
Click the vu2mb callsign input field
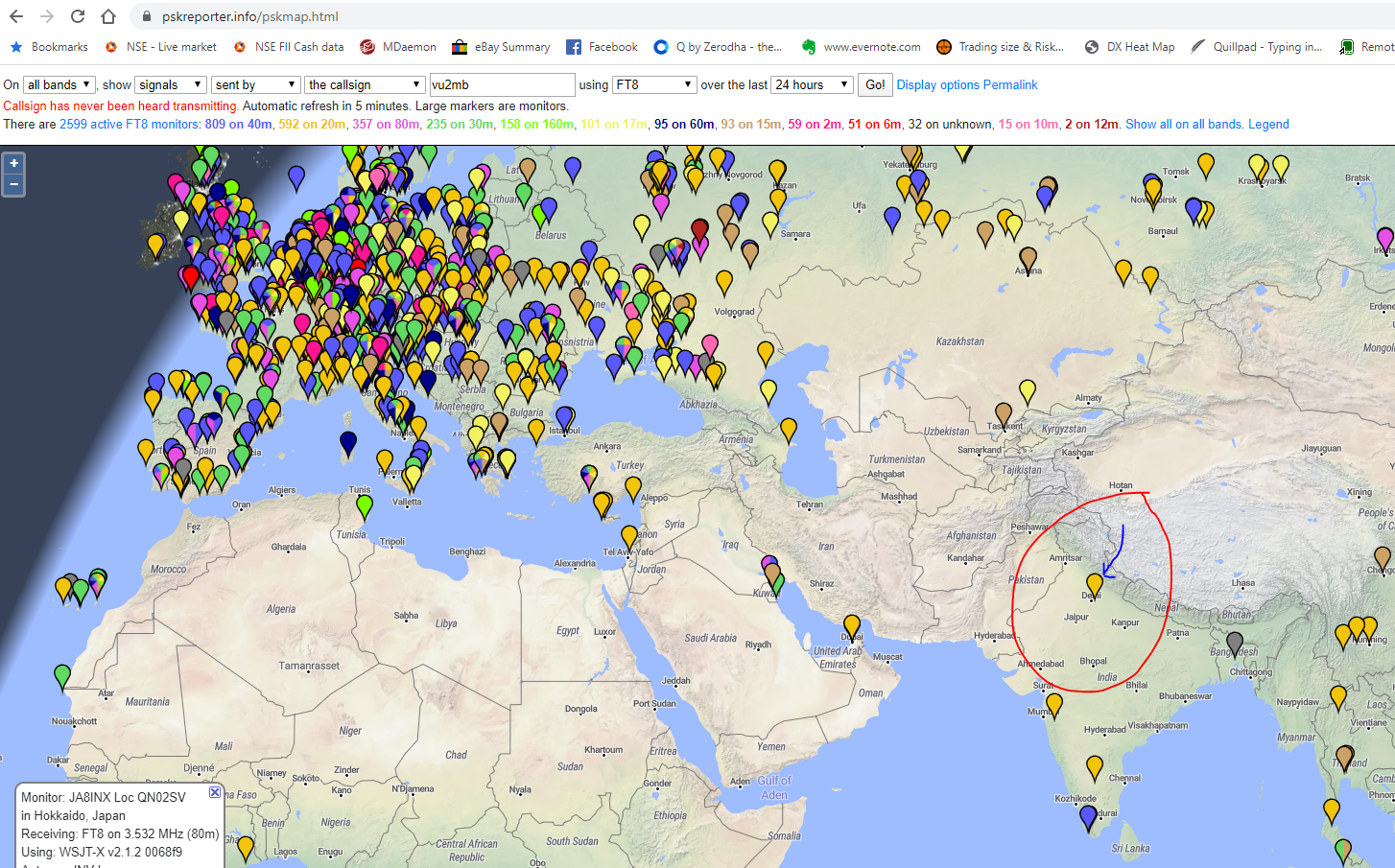pyautogui.click(x=502, y=85)
